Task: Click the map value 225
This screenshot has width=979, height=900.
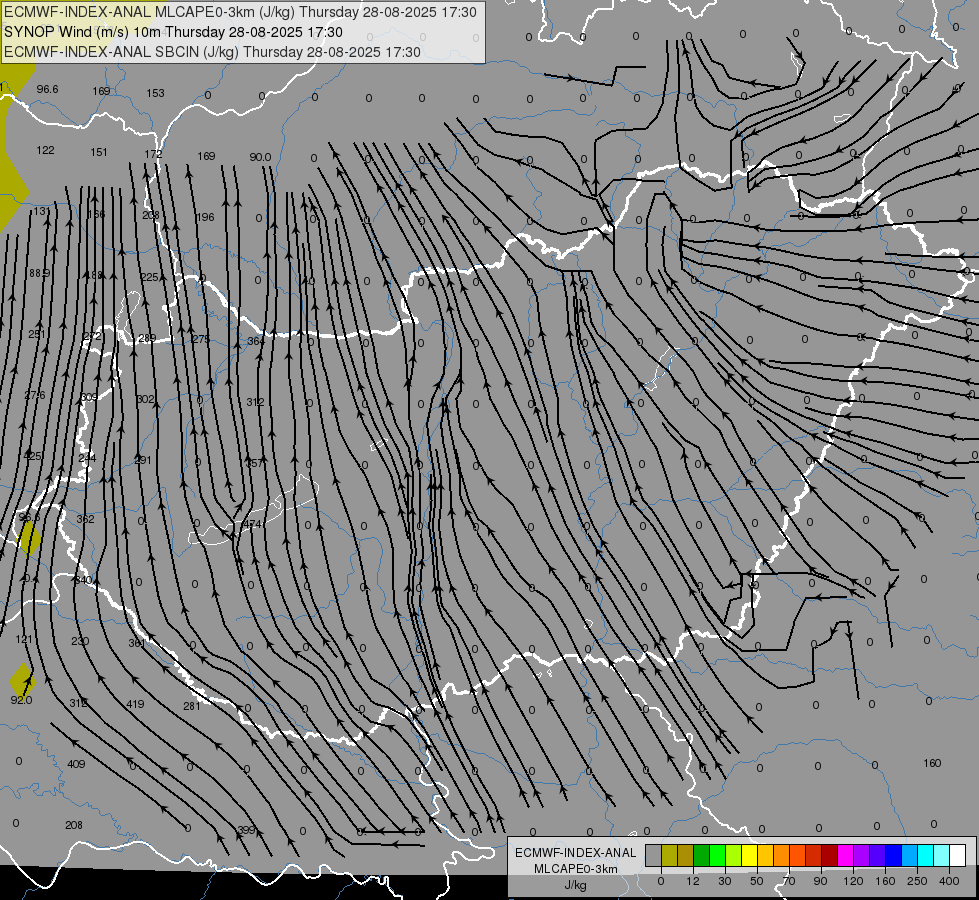Action: [149, 277]
